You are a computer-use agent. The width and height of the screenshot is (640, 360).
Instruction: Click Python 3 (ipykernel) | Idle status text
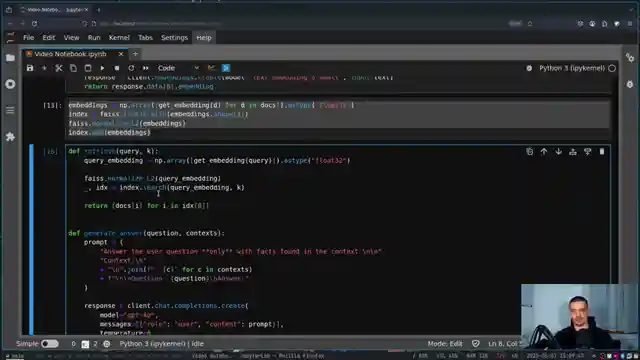tap(162, 344)
